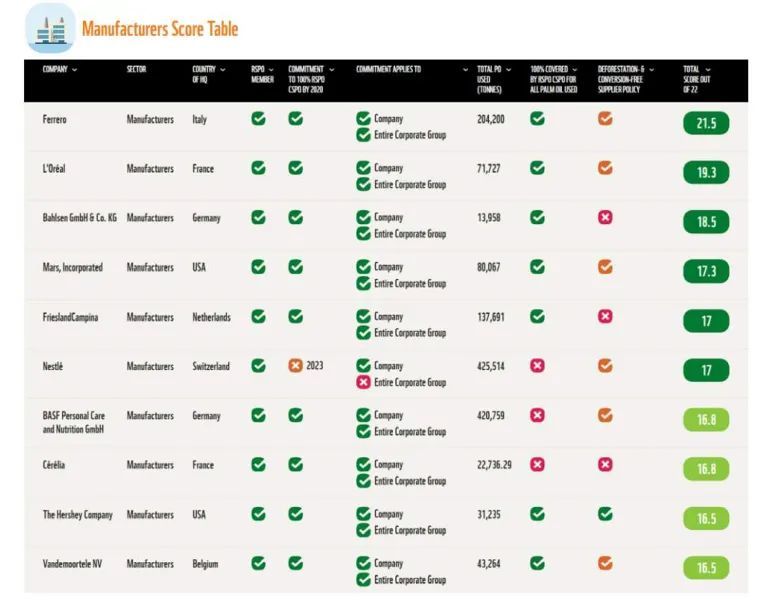771x606 pixels.
Task: Click Vandemoortele's 100% covered checkmark
Action: pos(537,563)
